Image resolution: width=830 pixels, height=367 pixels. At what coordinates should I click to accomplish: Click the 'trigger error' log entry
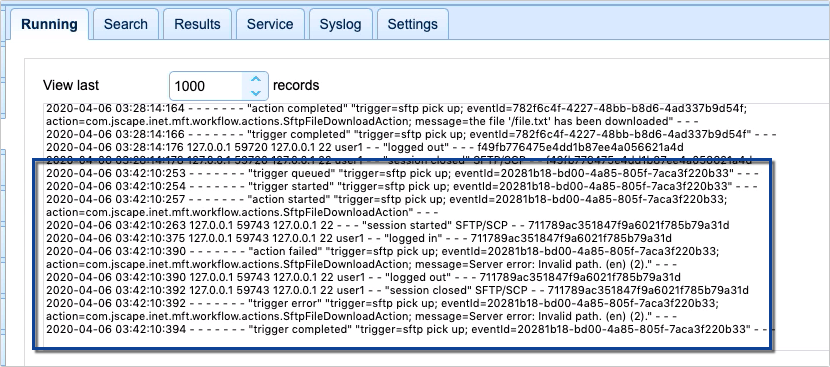(x=383, y=310)
